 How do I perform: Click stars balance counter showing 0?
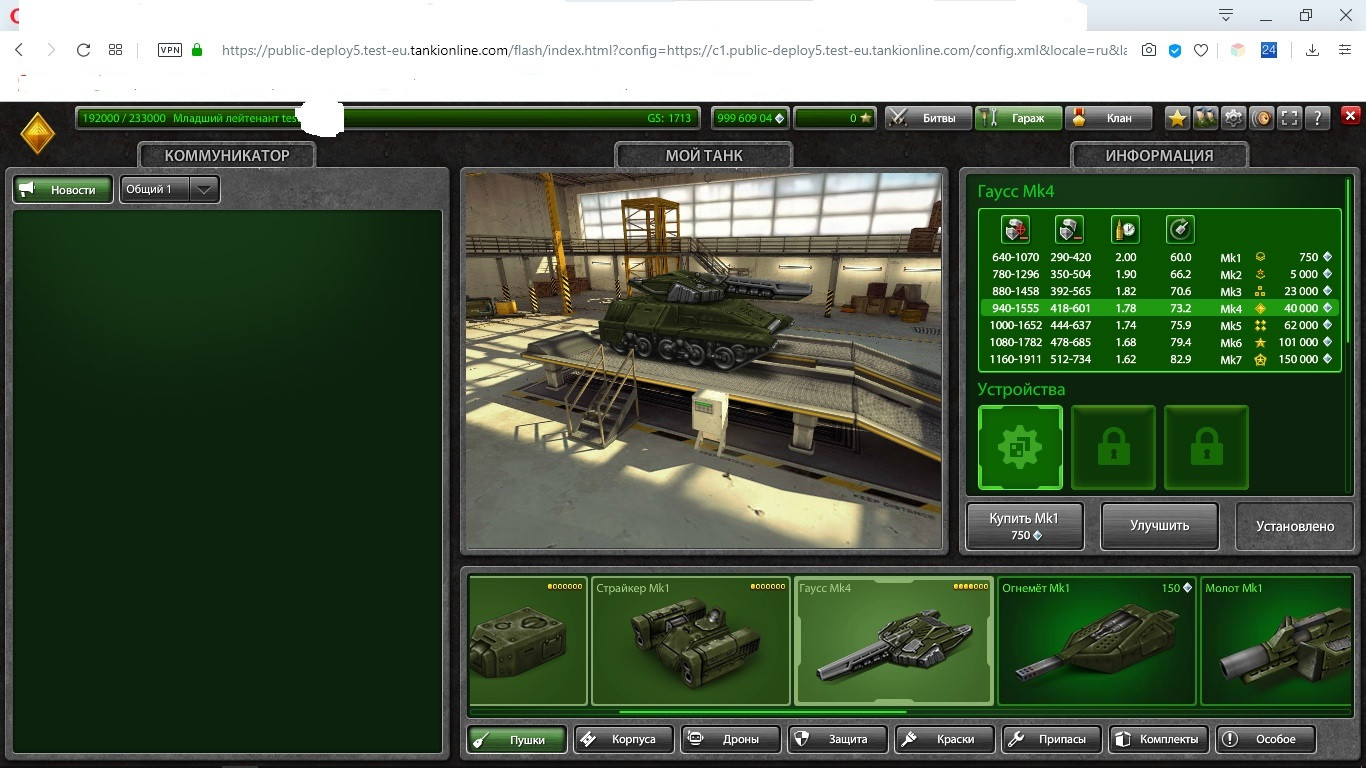point(835,118)
